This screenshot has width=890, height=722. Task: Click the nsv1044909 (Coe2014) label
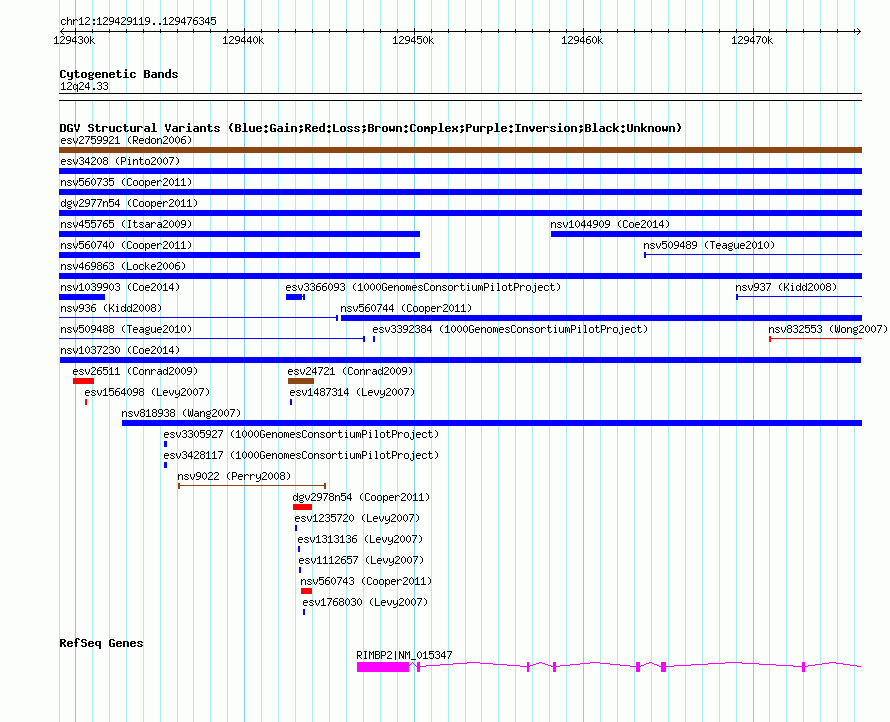click(x=610, y=224)
